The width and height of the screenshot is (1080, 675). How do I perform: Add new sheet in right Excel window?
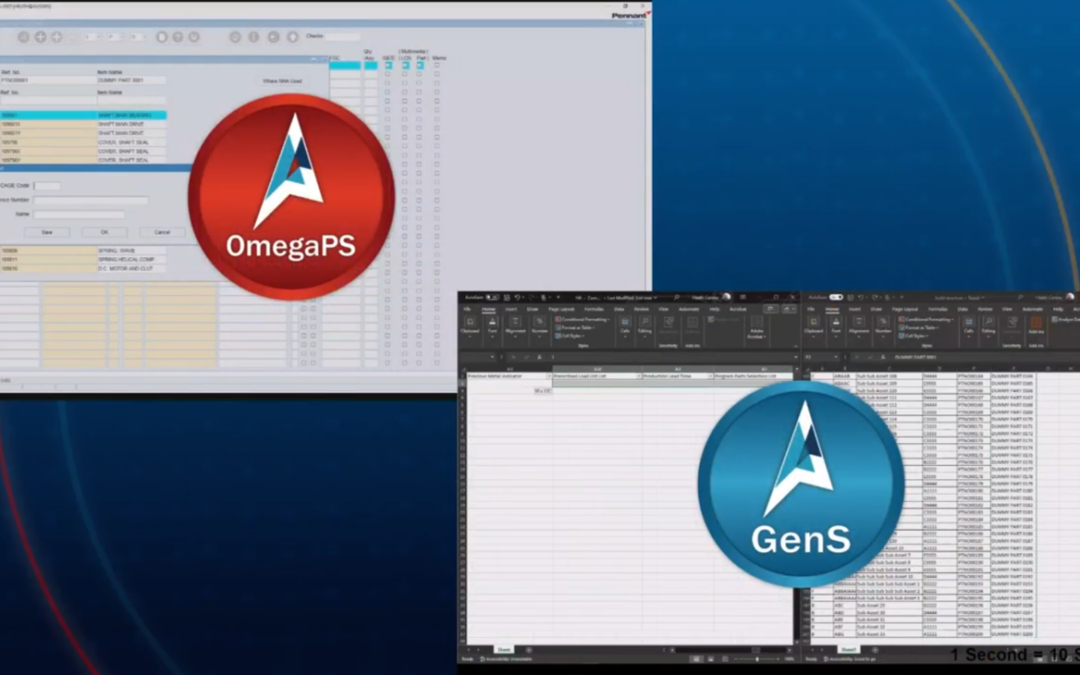point(875,650)
